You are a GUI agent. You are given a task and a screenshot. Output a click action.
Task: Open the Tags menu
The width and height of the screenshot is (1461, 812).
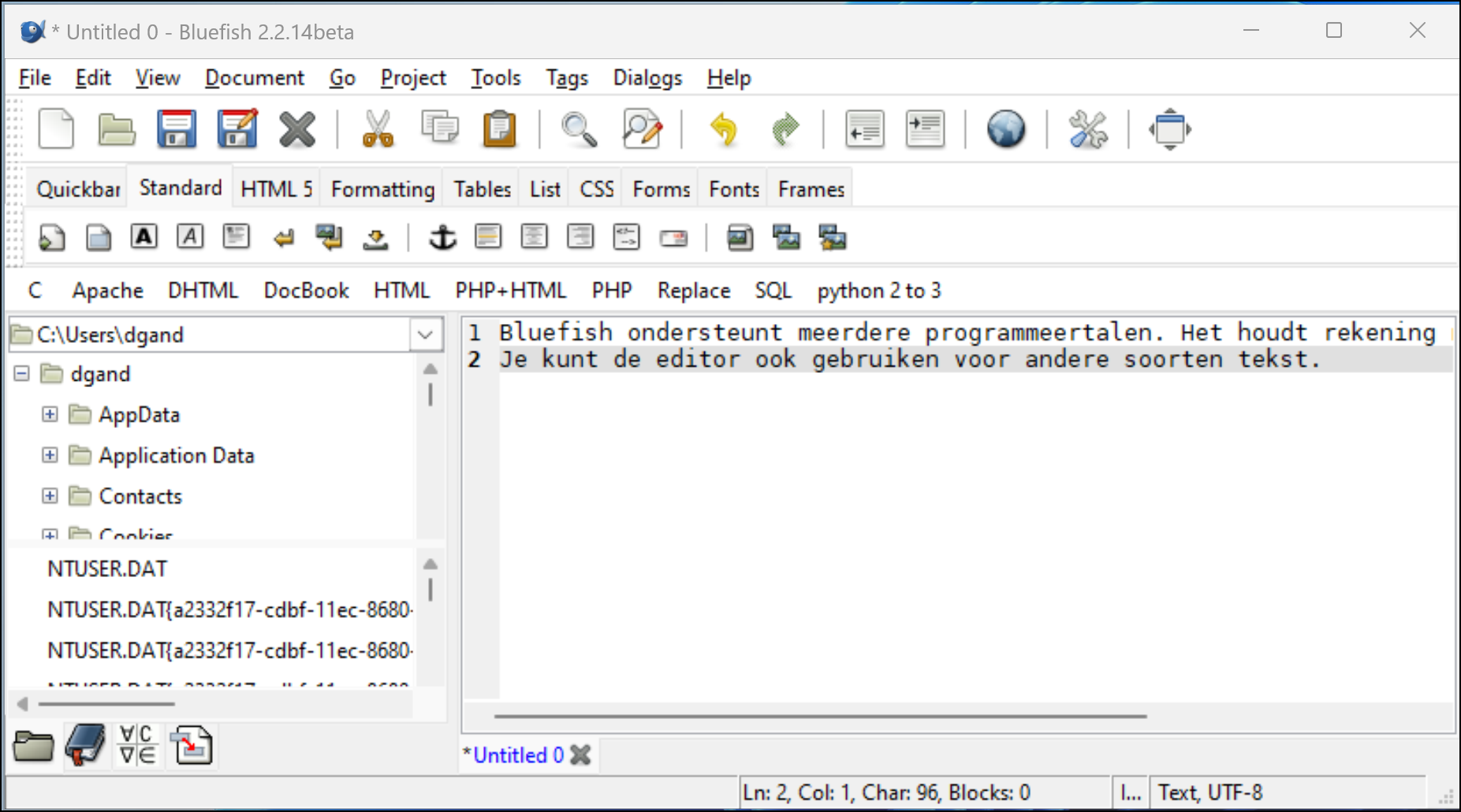pos(567,78)
